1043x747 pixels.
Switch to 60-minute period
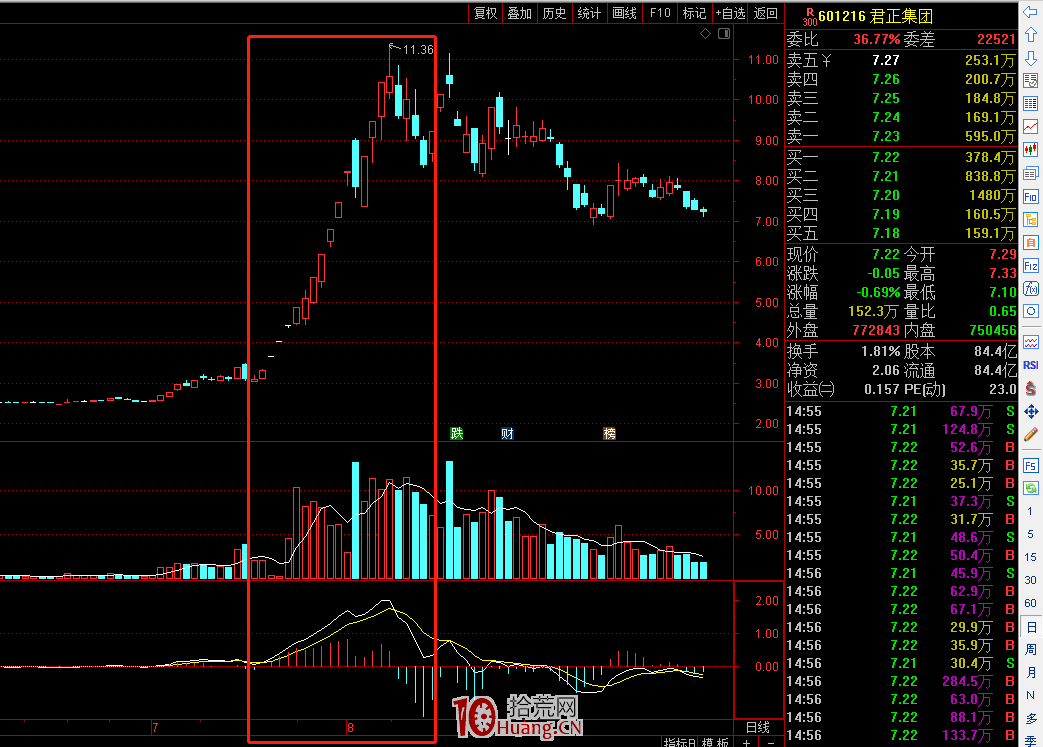pyautogui.click(x=1030, y=603)
